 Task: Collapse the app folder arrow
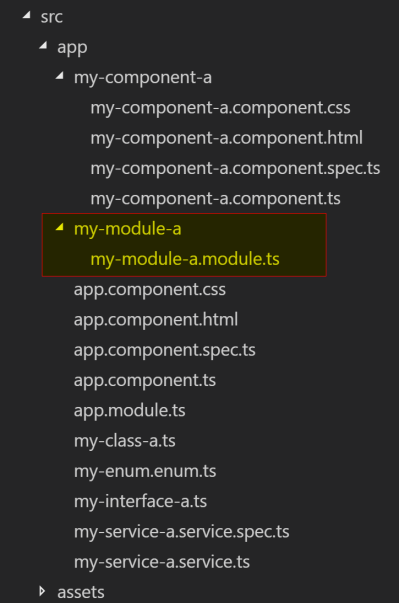tap(43, 46)
